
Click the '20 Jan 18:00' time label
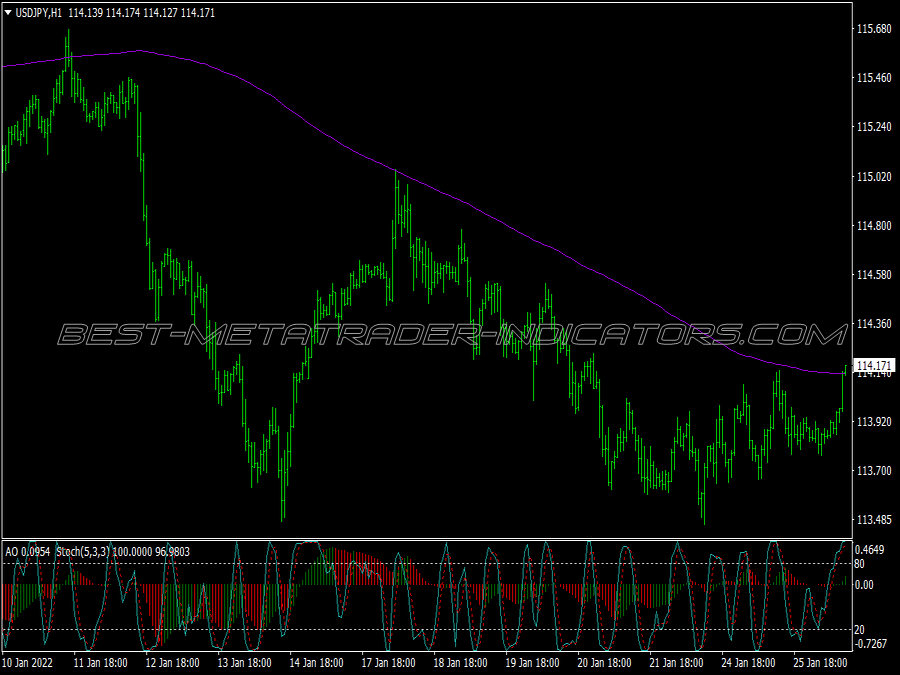[604, 663]
